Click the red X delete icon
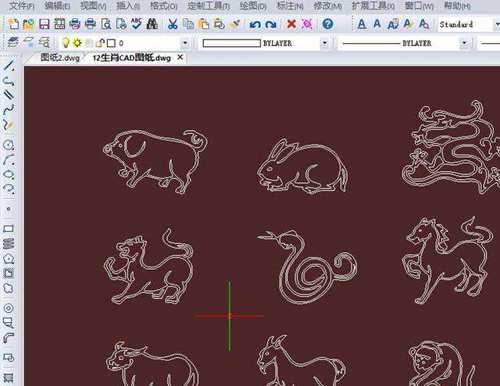Image resolution: width=500 pixels, height=386 pixels. point(292,24)
